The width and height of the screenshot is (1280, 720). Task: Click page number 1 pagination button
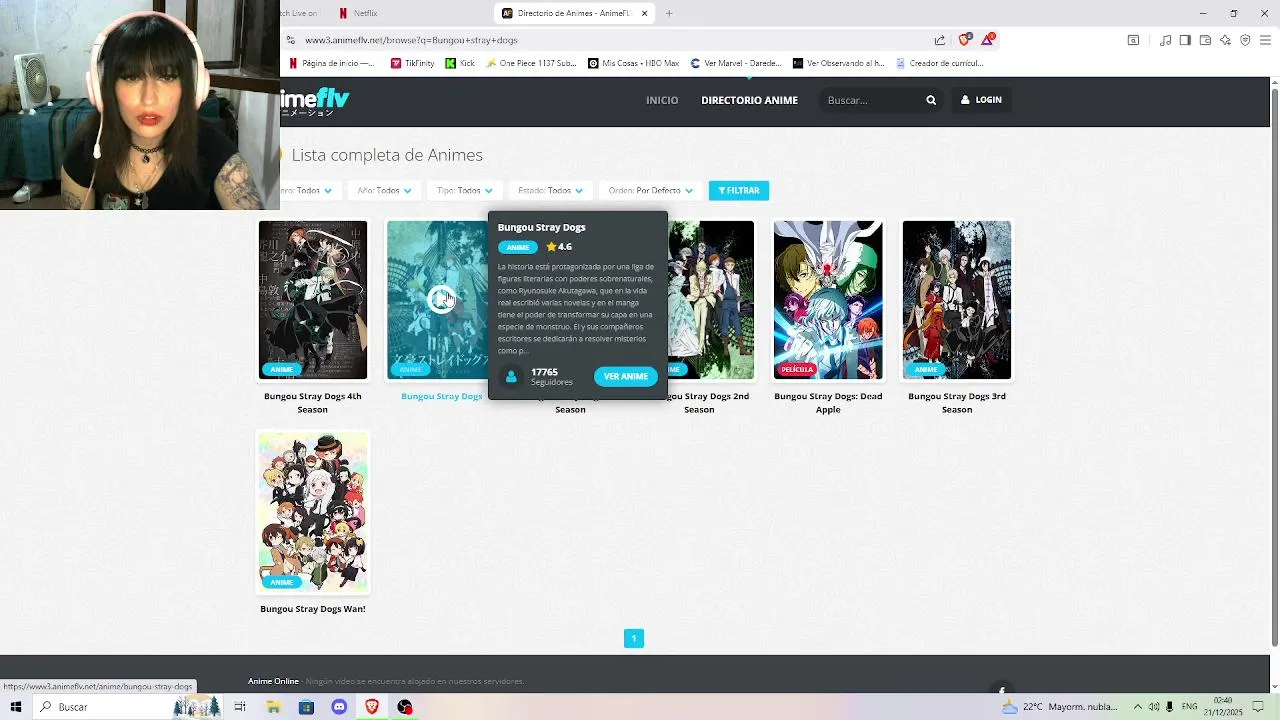pos(634,638)
